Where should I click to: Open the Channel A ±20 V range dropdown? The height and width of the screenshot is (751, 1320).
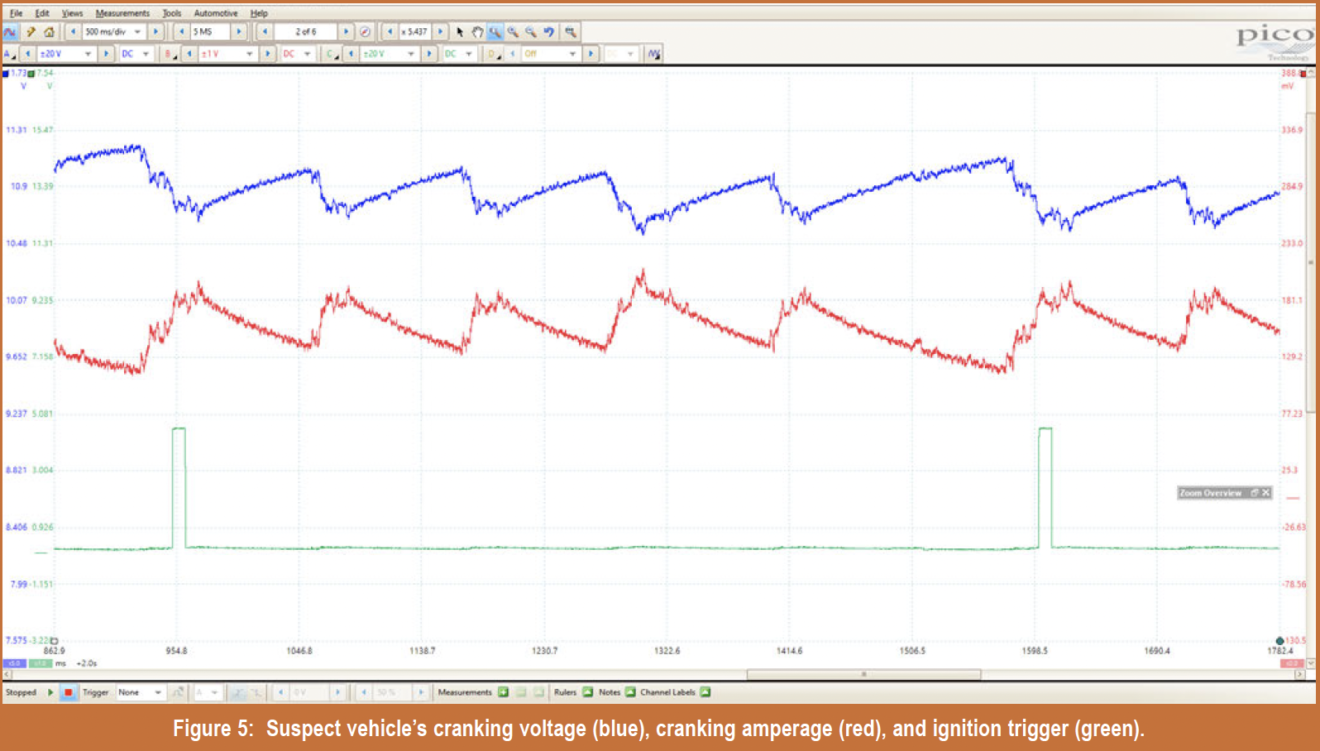tap(89, 54)
